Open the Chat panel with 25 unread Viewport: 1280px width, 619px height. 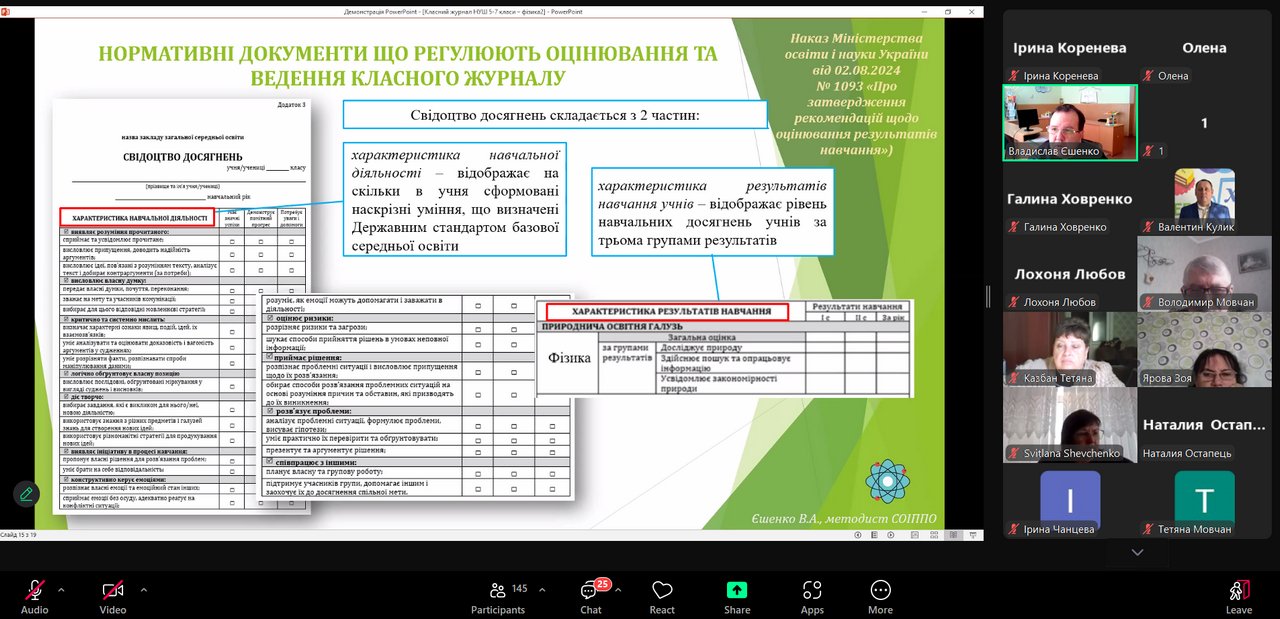pyautogui.click(x=591, y=596)
